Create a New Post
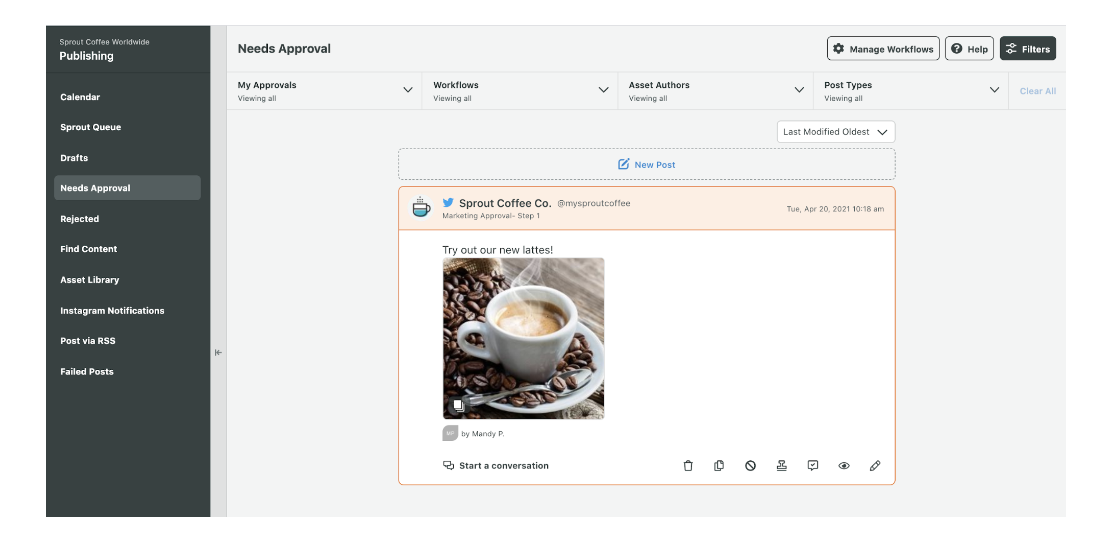This screenshot has width=1102, height=556. 647,165
